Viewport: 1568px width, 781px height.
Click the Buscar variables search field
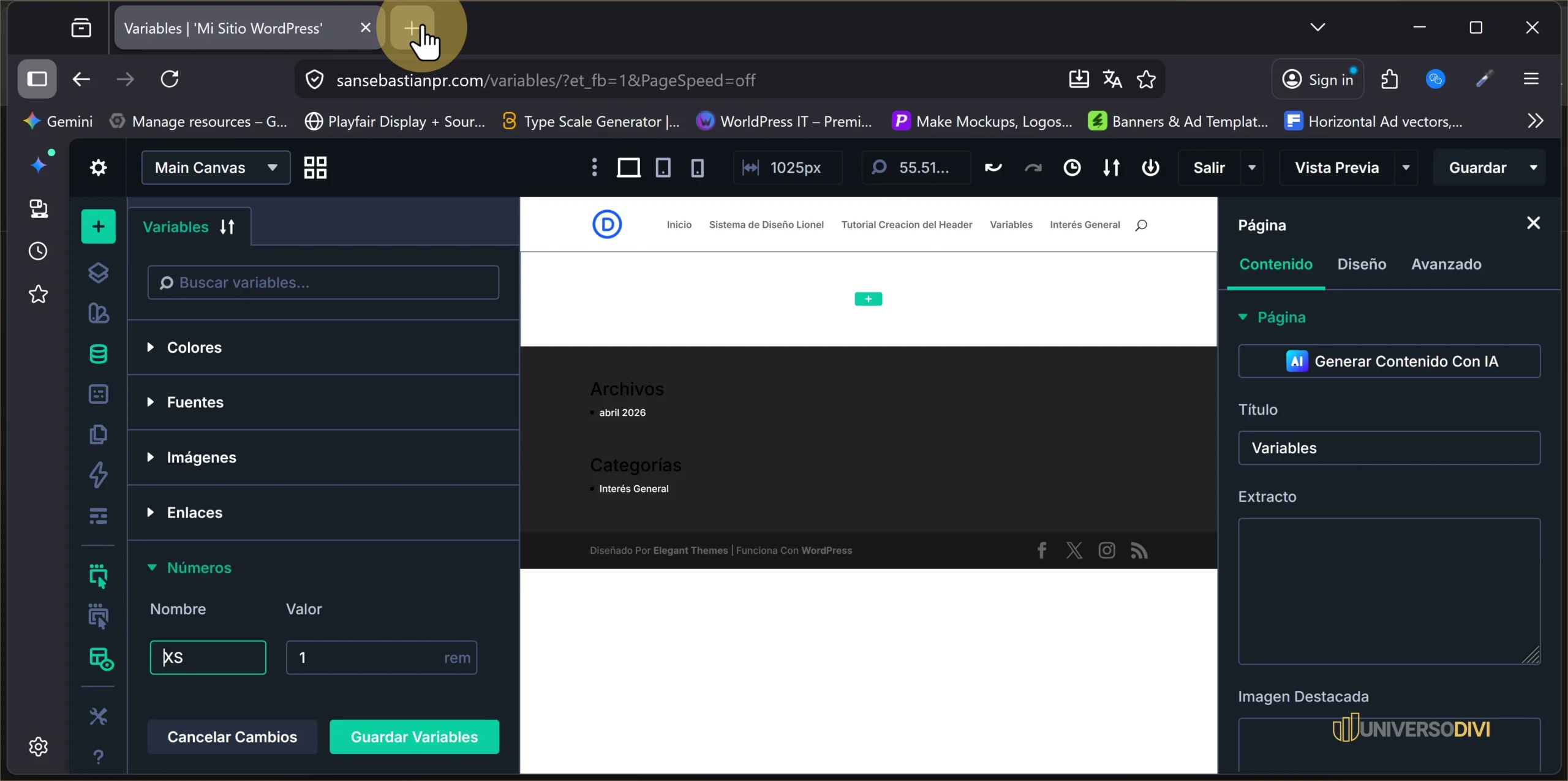click(323, 282)
